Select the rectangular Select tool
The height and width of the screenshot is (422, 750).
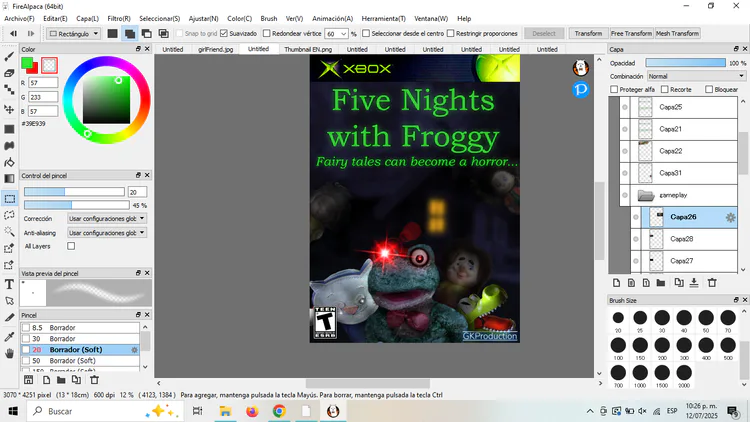click(9, 199)
